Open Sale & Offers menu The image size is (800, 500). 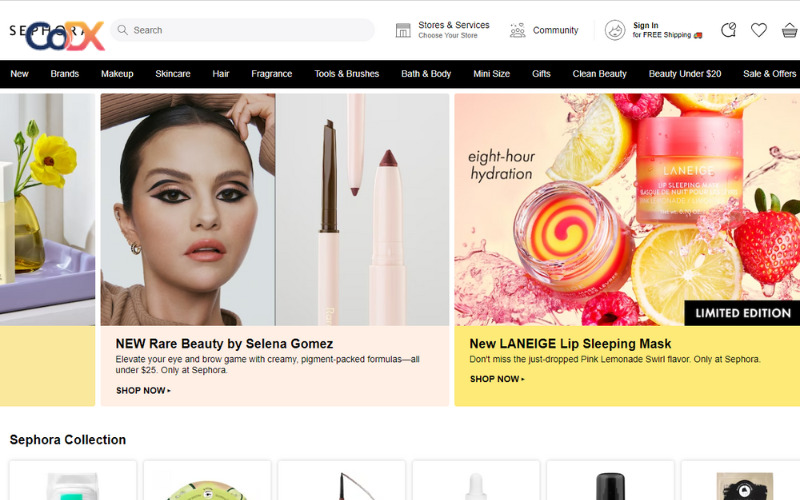point(769,74)
